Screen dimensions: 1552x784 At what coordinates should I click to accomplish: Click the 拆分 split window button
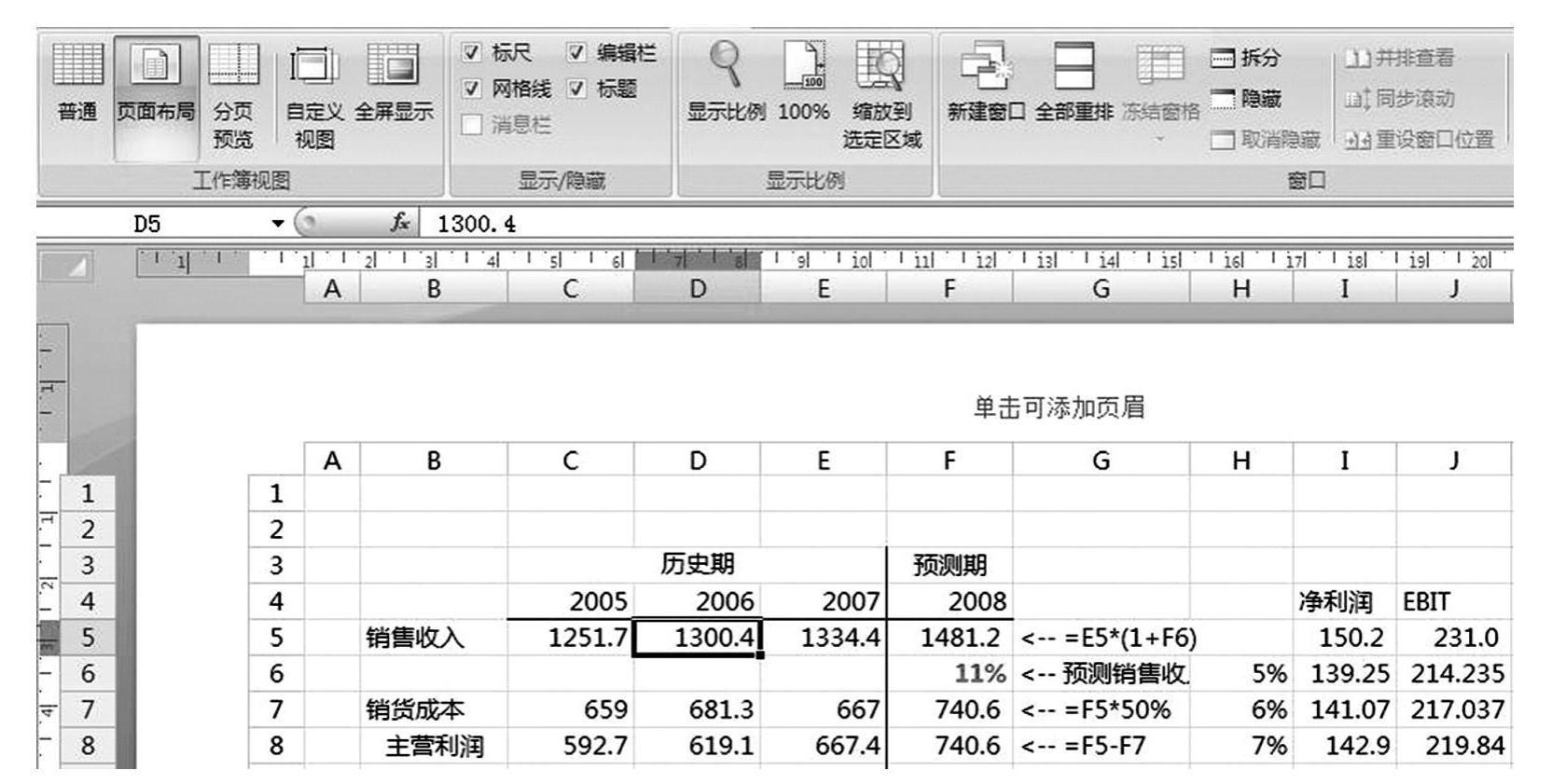pos(1246,59)
